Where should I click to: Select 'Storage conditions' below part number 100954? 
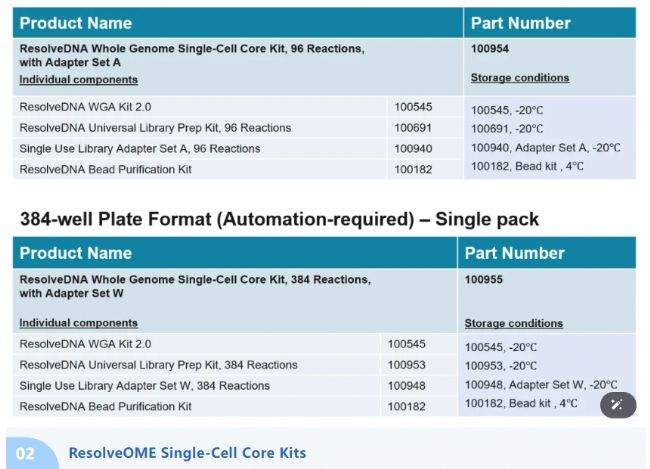[x=520, y=78]
